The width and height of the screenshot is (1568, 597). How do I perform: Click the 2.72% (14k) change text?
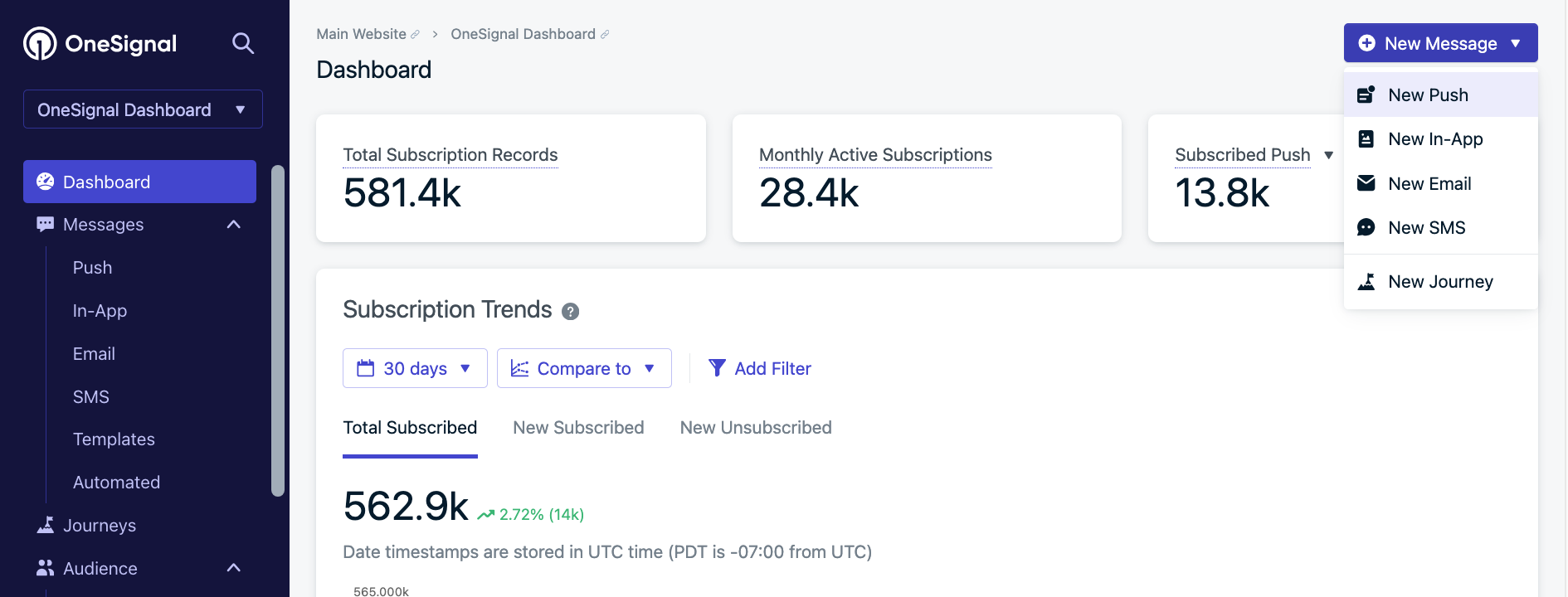coord(542,515)
